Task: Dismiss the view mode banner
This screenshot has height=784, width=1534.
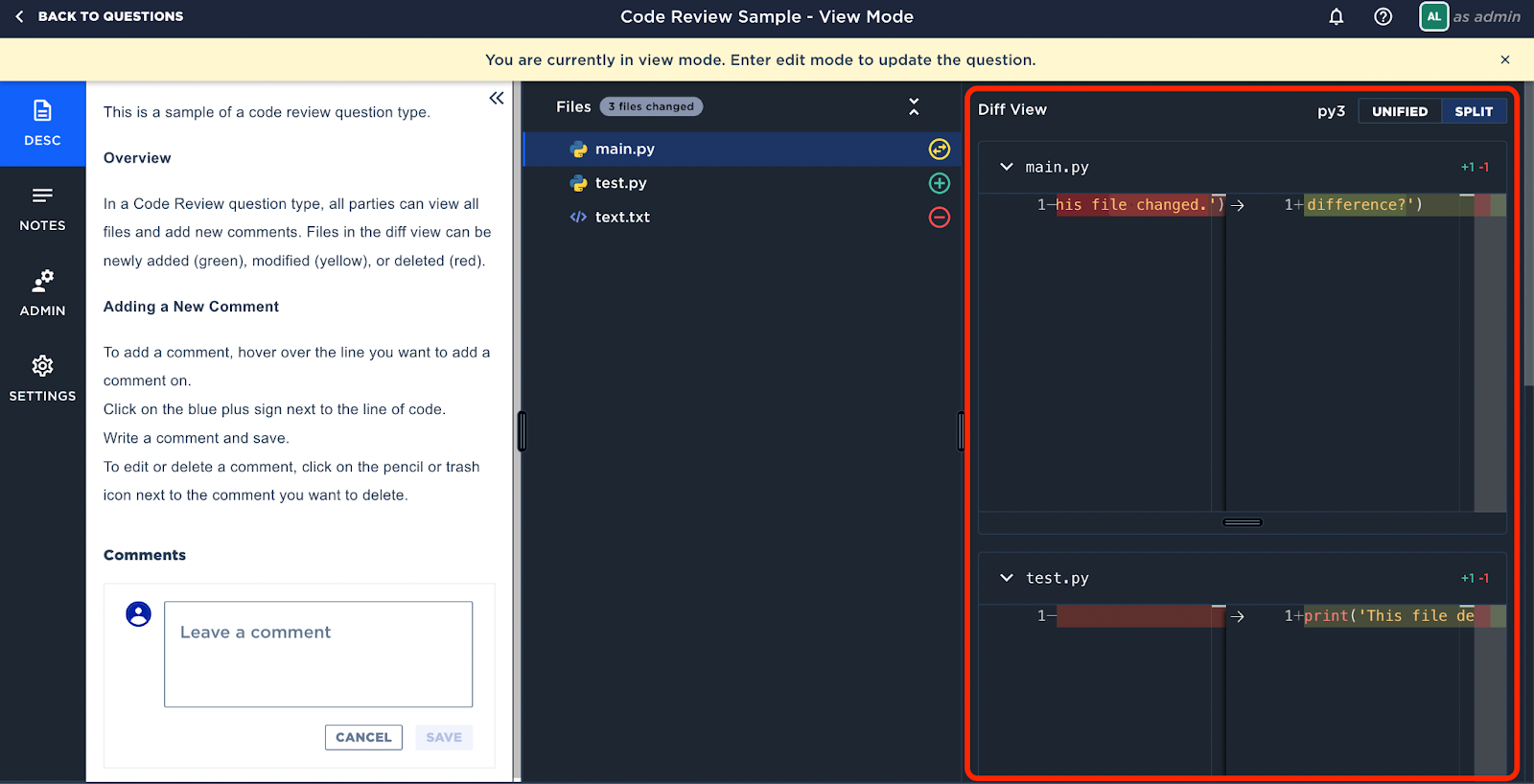Action: point(1505,59)
